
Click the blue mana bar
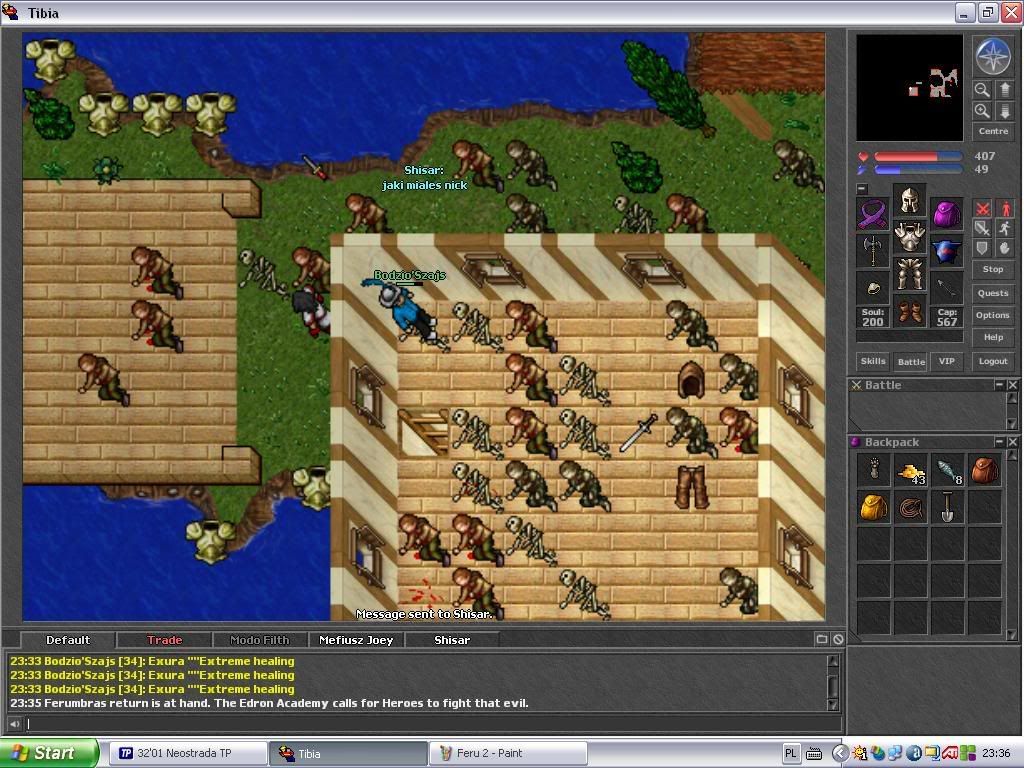tap(918, 170)
